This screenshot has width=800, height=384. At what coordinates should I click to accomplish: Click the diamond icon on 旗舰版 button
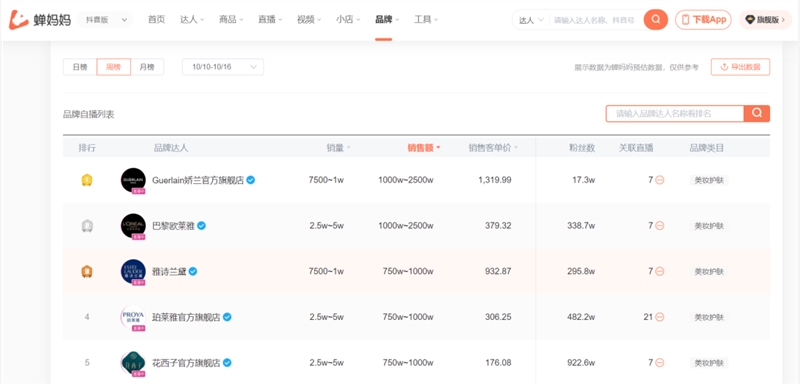click(749, 20)
